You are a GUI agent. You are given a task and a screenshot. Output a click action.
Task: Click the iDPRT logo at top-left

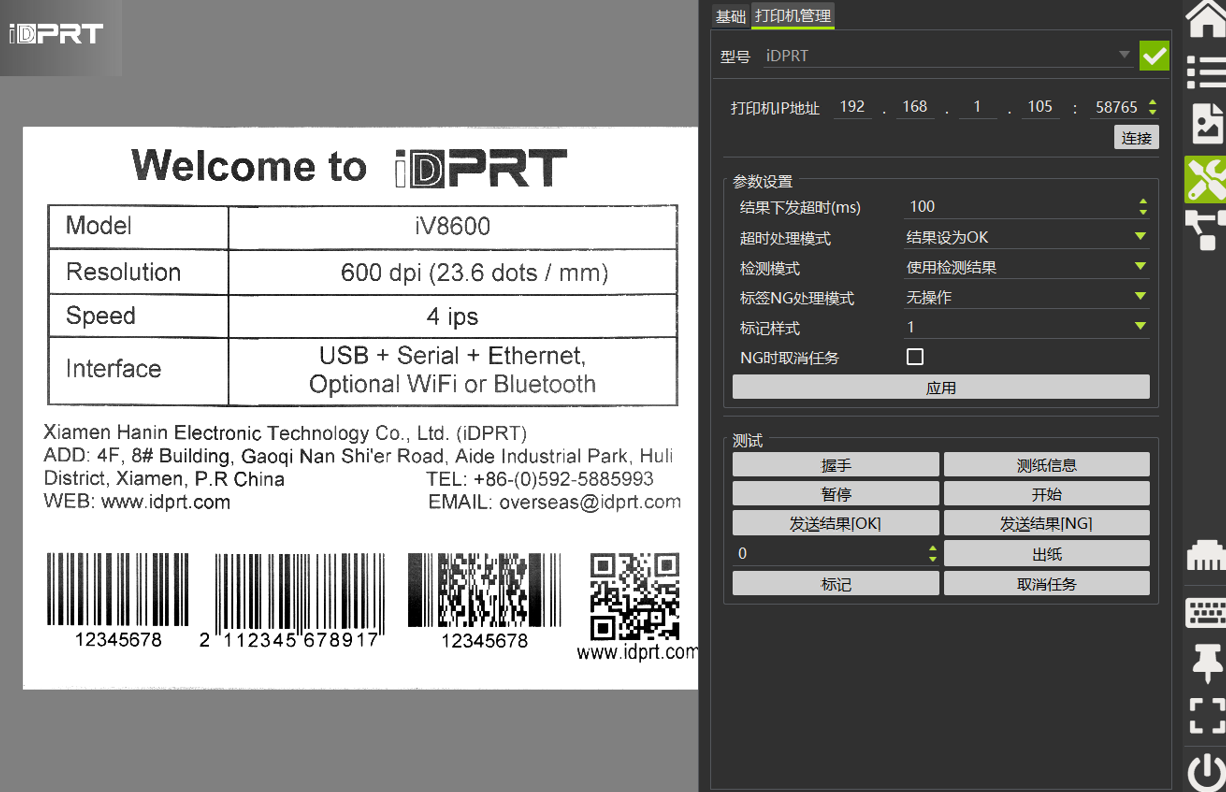click(x=57, y=34)
